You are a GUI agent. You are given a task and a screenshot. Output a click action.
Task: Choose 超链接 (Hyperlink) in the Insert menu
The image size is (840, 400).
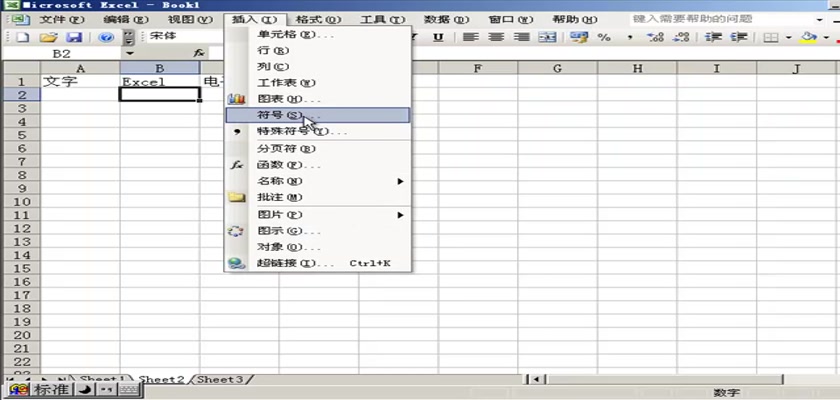[318, 263]
